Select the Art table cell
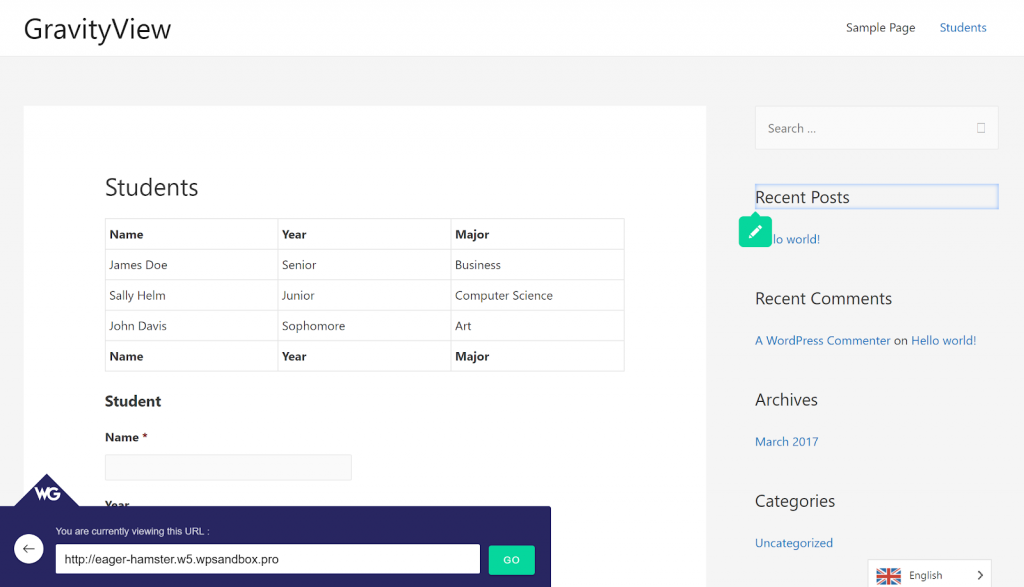1024x587 pixels. 537,326
